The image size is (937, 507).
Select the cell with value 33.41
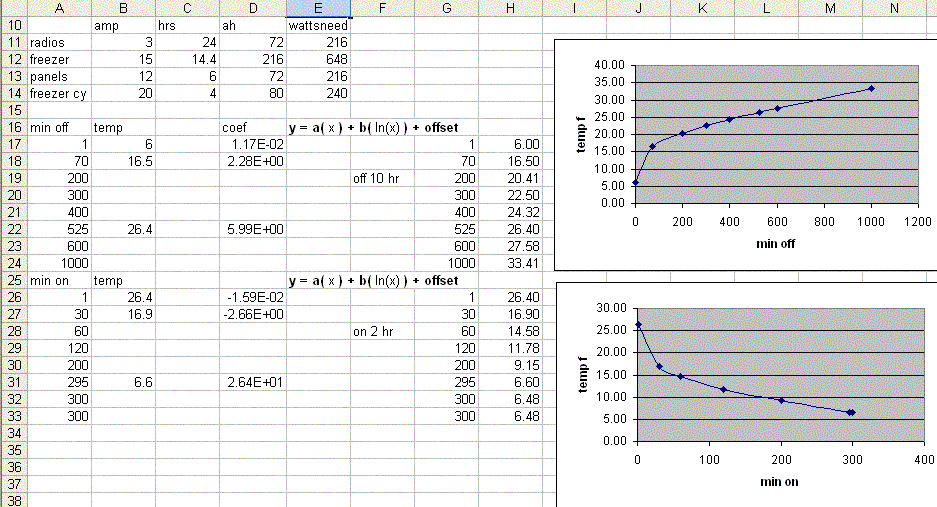[510, 263]
